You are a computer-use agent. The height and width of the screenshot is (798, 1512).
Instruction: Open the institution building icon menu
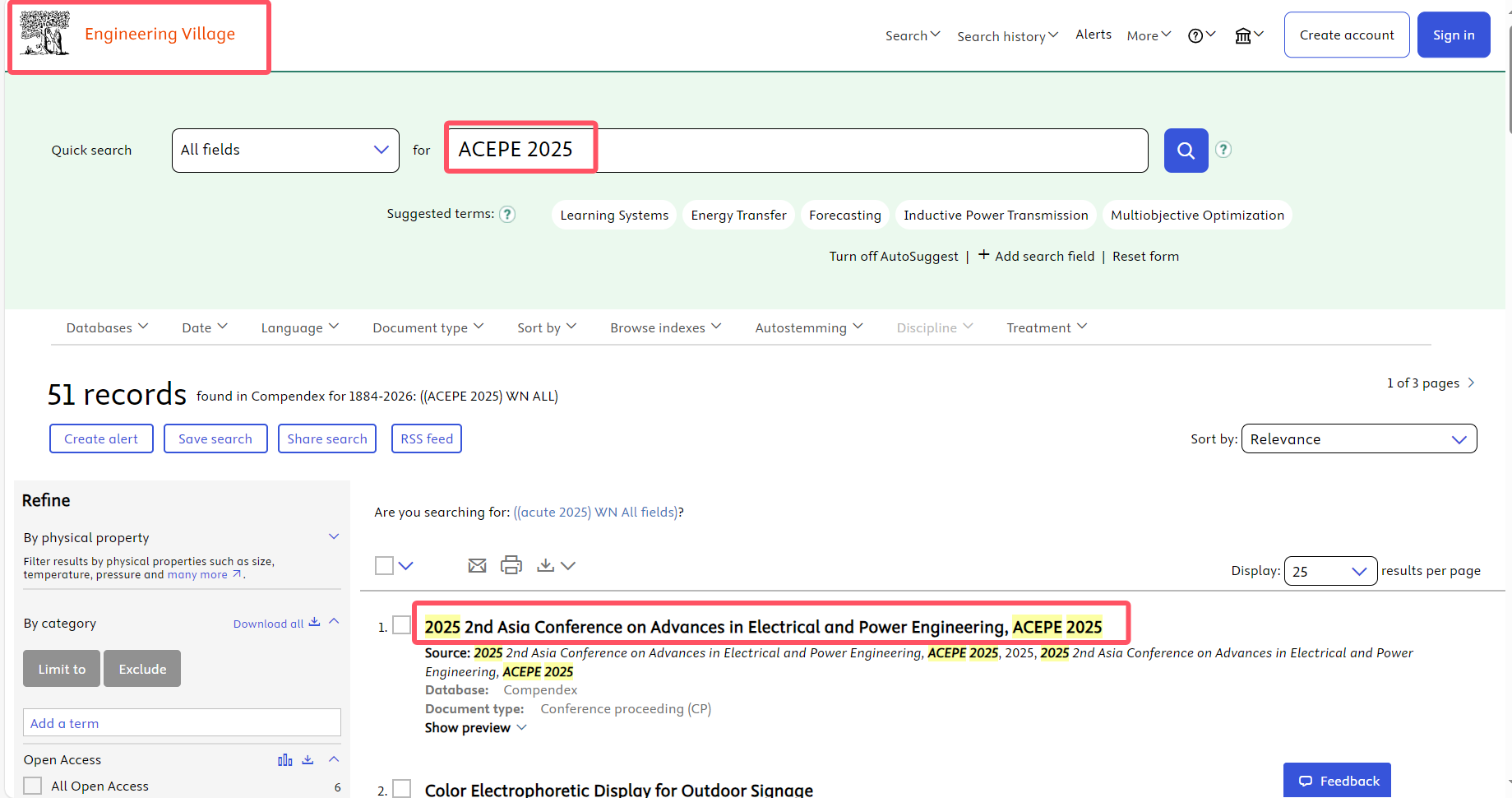pos(1249,35)
